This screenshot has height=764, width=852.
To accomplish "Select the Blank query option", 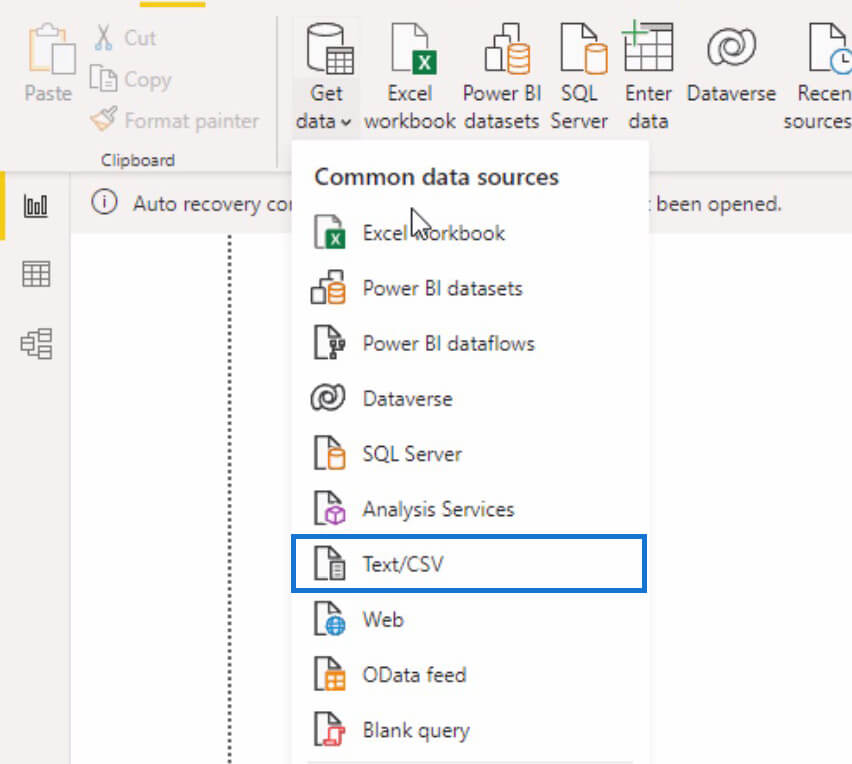I will coord(469,730).
